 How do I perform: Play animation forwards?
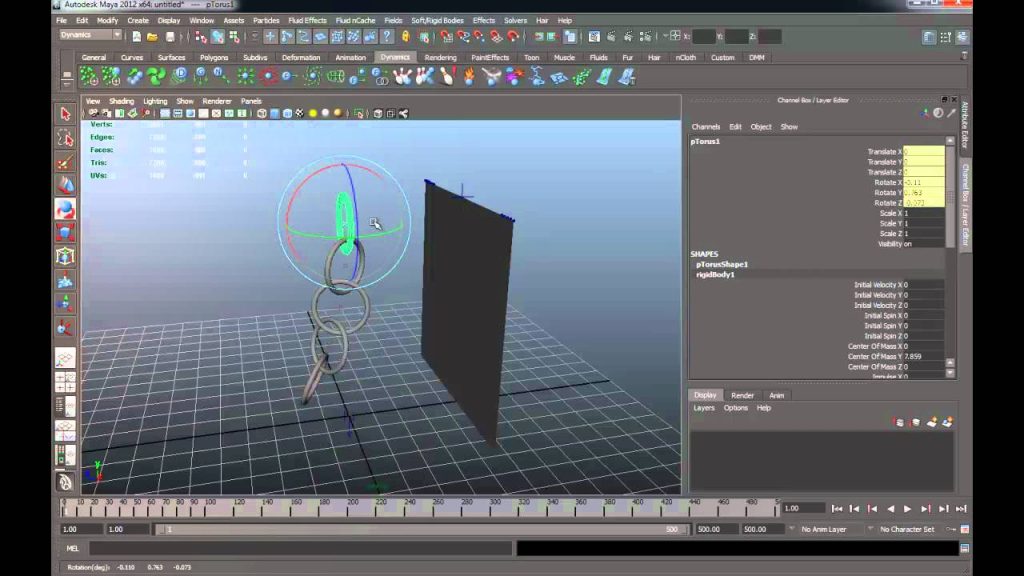tap(907, 509)
